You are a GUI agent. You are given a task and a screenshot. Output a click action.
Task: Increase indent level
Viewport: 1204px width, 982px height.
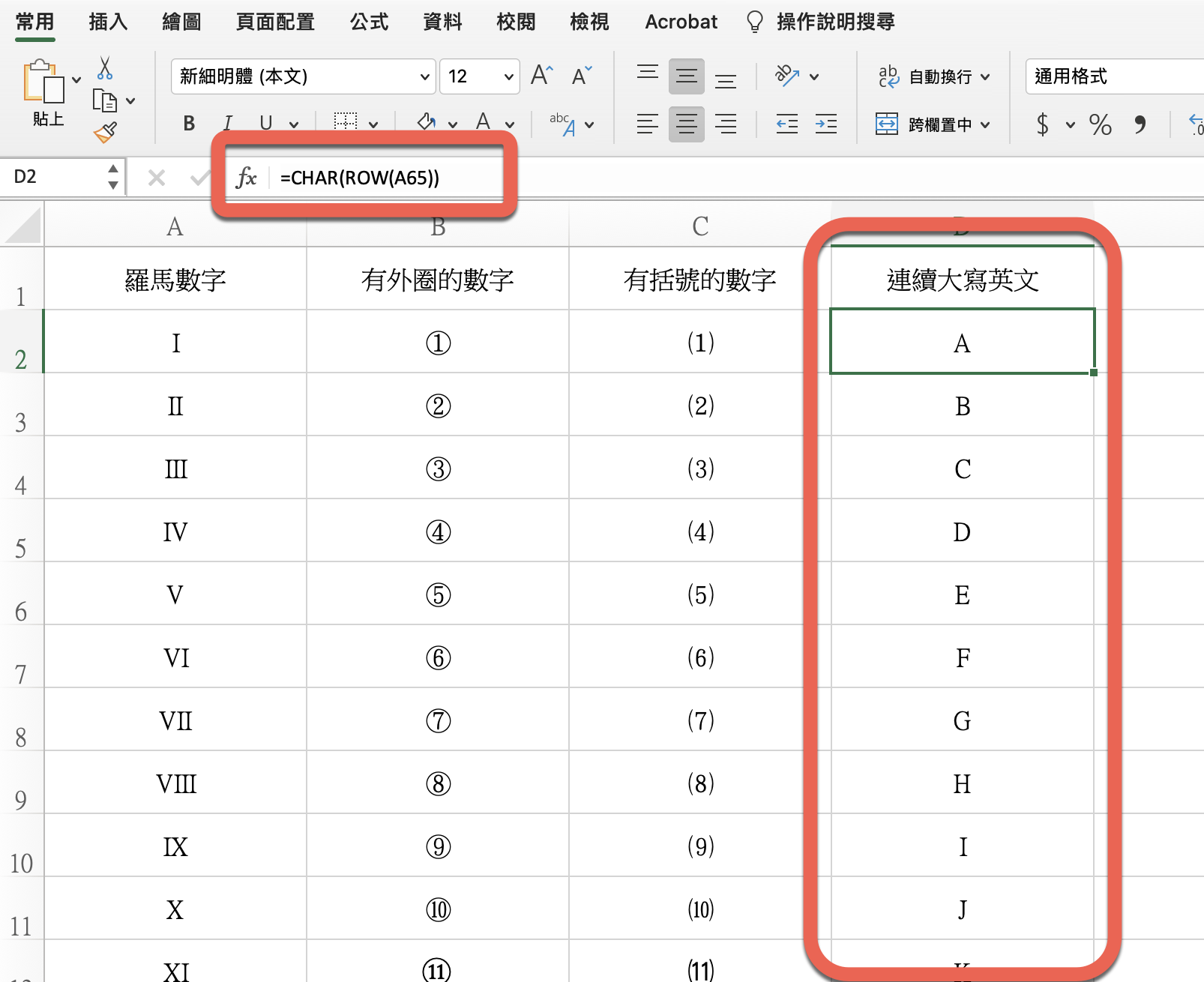[826, 124]
